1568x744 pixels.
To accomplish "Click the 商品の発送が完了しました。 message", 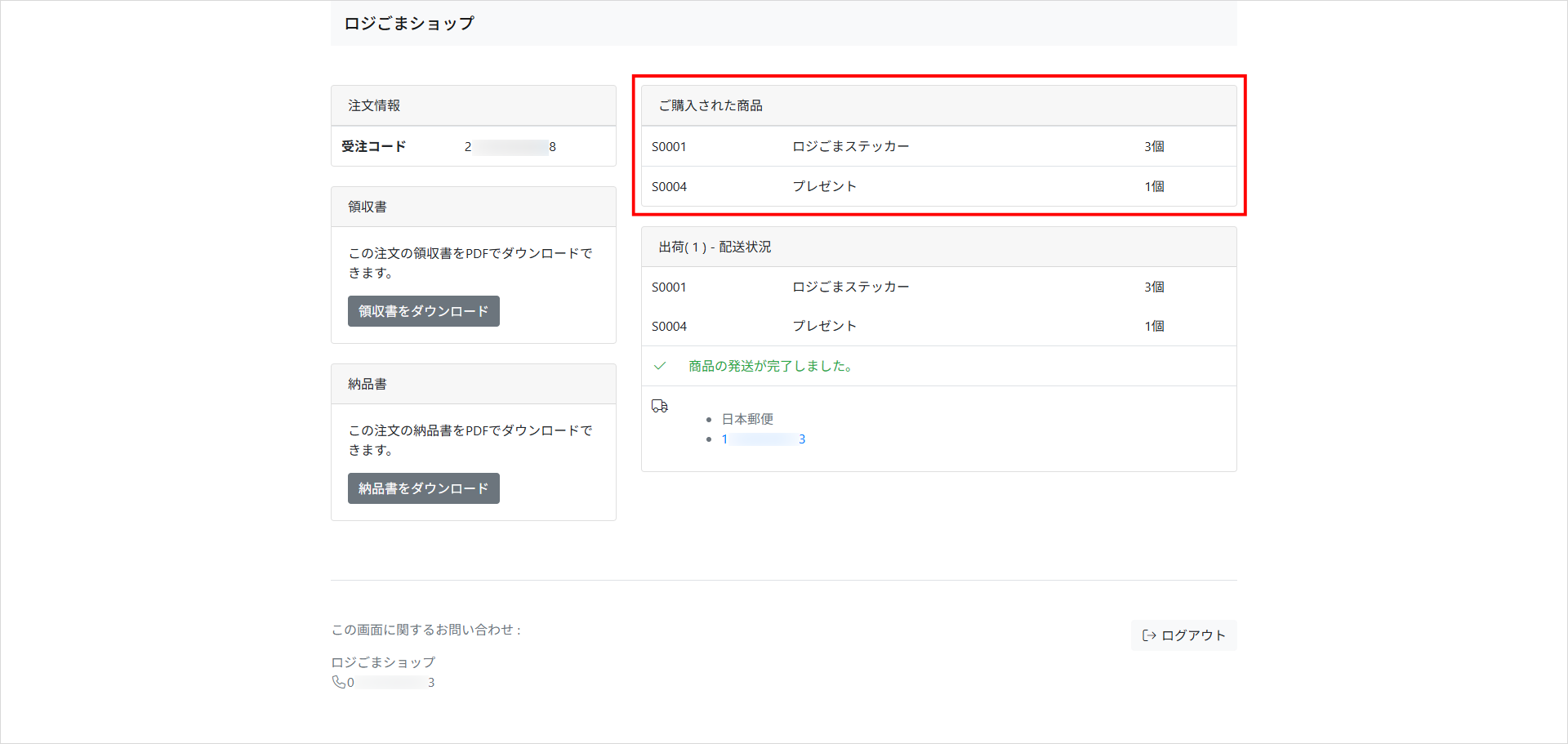I will pyautogui.click(x=773, y=366).
